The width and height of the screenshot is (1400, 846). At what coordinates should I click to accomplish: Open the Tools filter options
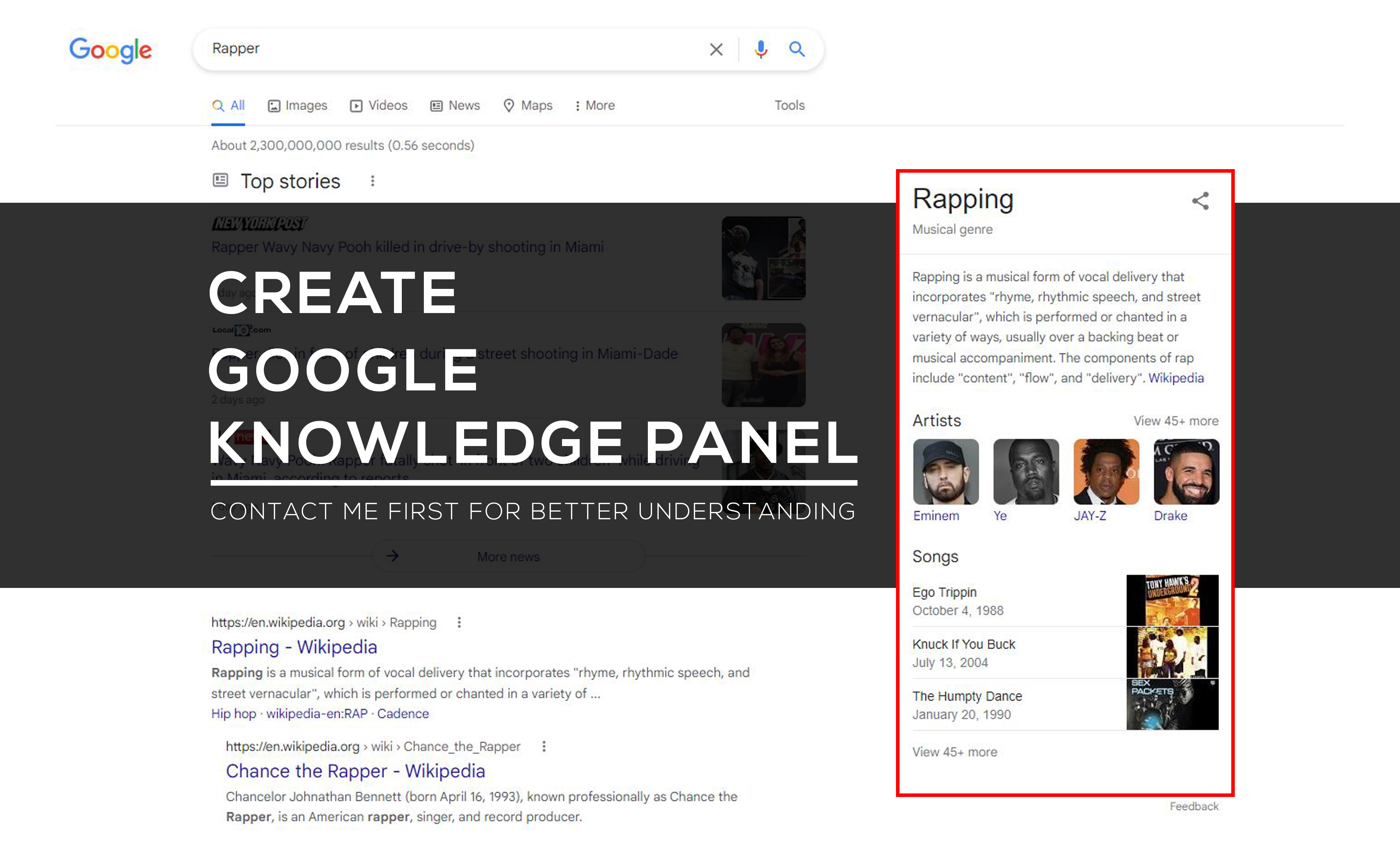tap(789, 105)
